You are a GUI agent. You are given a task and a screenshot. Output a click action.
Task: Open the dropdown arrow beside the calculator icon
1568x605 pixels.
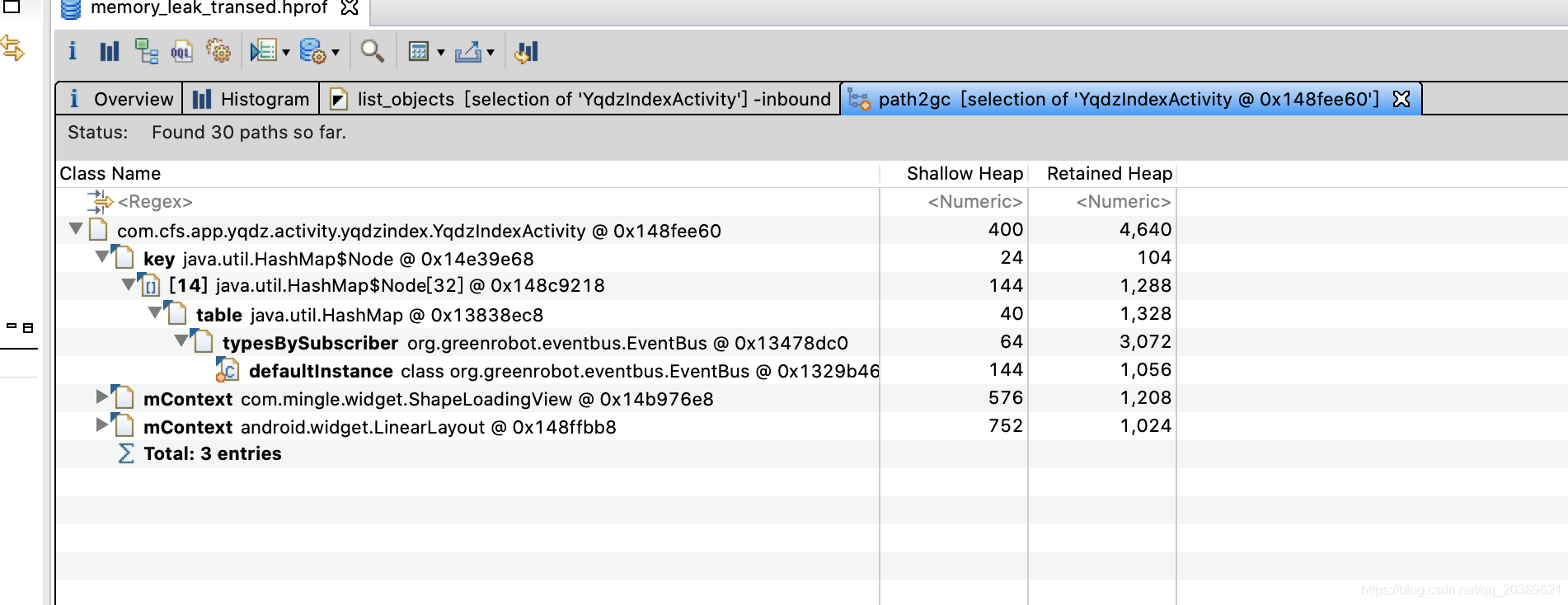pos(441,53)
